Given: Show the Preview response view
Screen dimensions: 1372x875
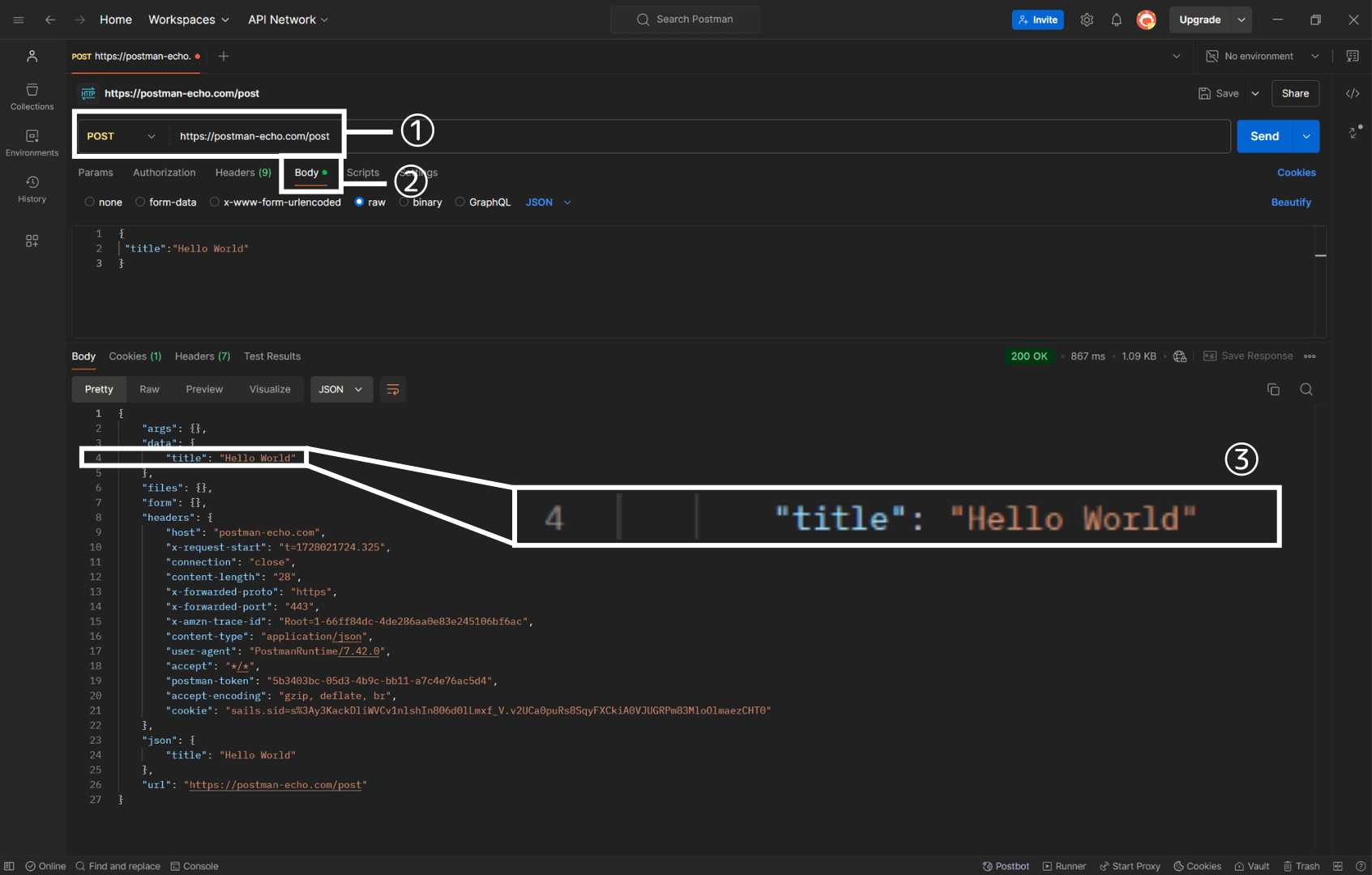Looking at the screenshot, I should (204, 390).
